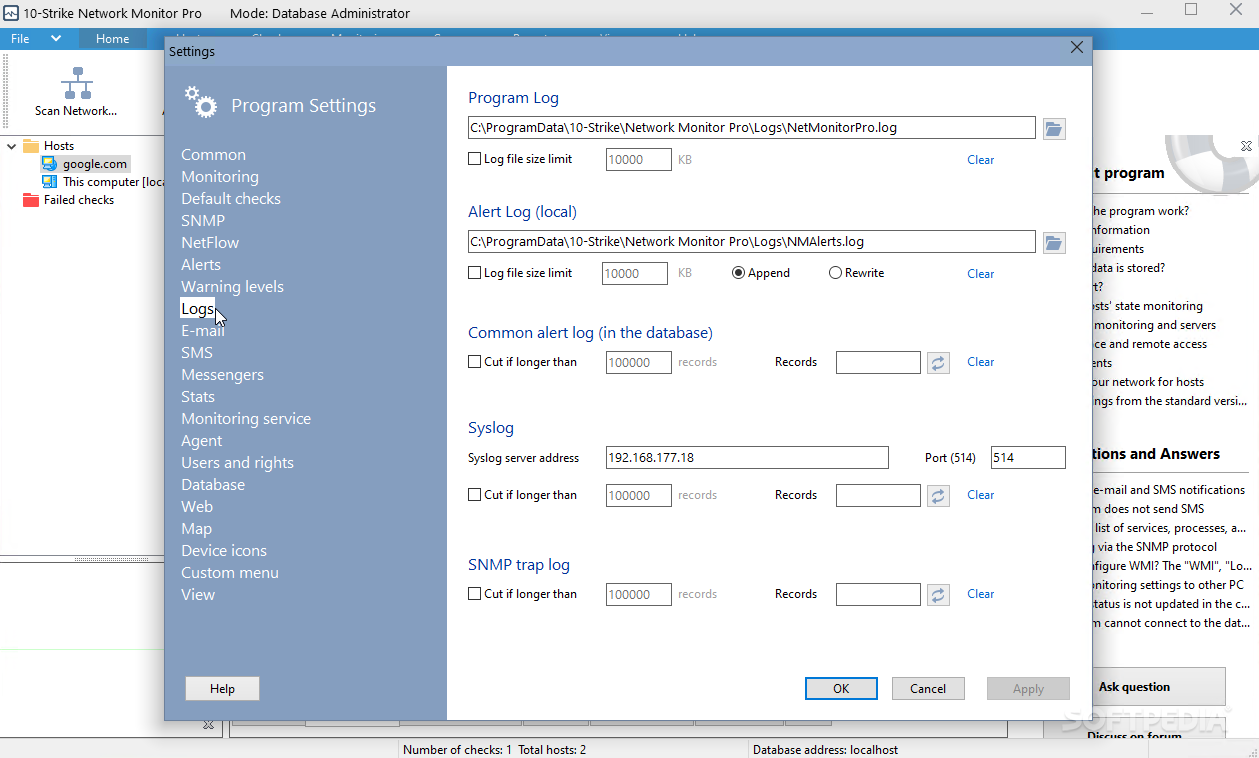This screenshot has width=1259, height=758.
Task: Refresh SNMP trap log records count
Action: 938,594
